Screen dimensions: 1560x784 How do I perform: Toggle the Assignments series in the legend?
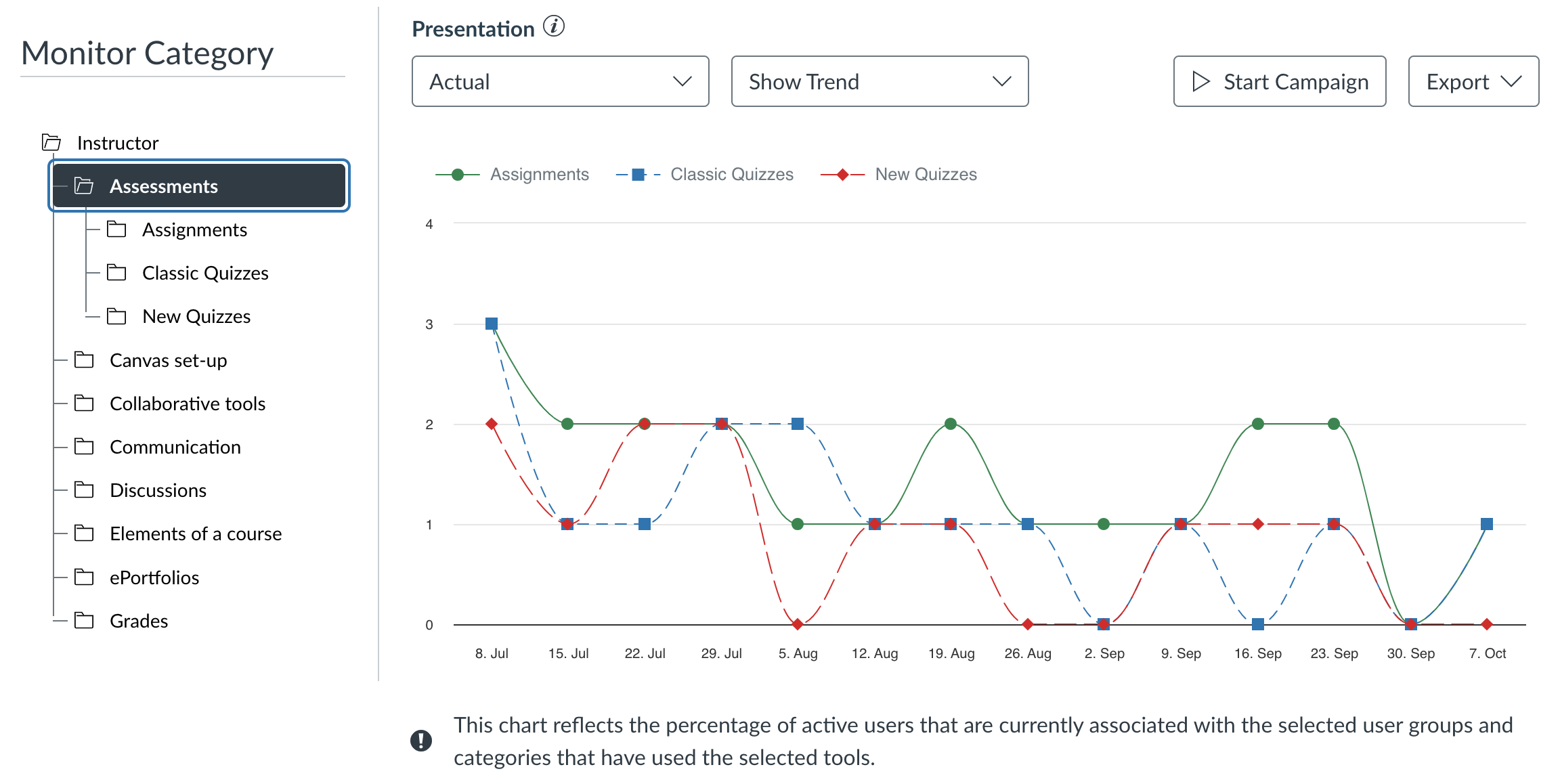[513, 174]
